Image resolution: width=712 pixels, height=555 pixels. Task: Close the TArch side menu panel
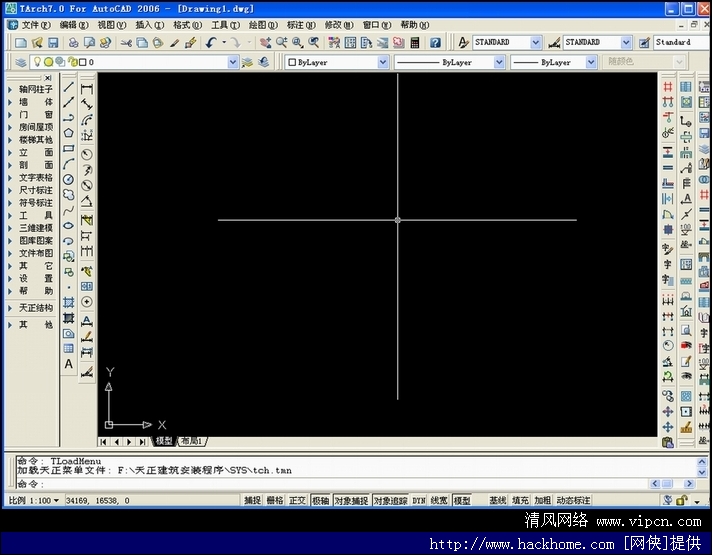pyautogui.click(x=48, y=78)
